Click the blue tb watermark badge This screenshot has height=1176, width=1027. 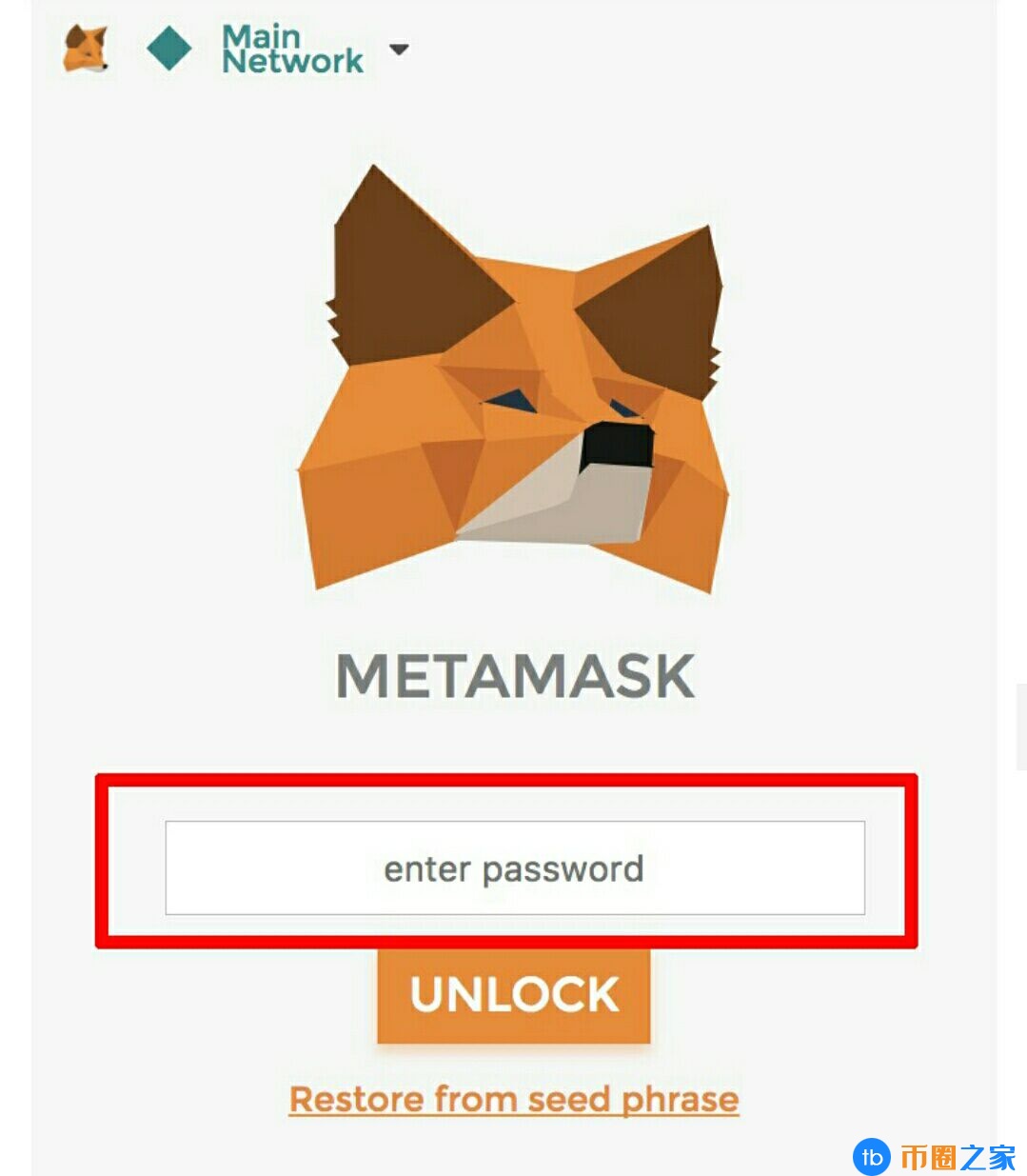[x=871, y=1157]
